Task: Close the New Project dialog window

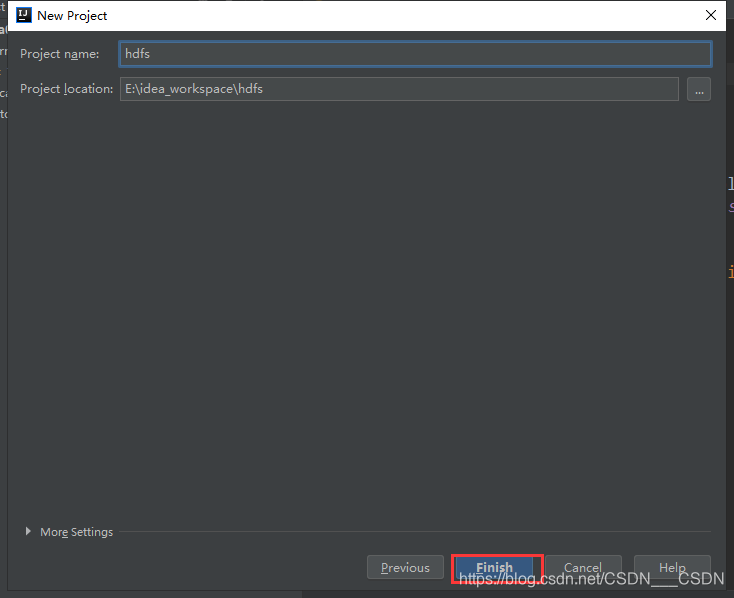Action: coord(711,15)
